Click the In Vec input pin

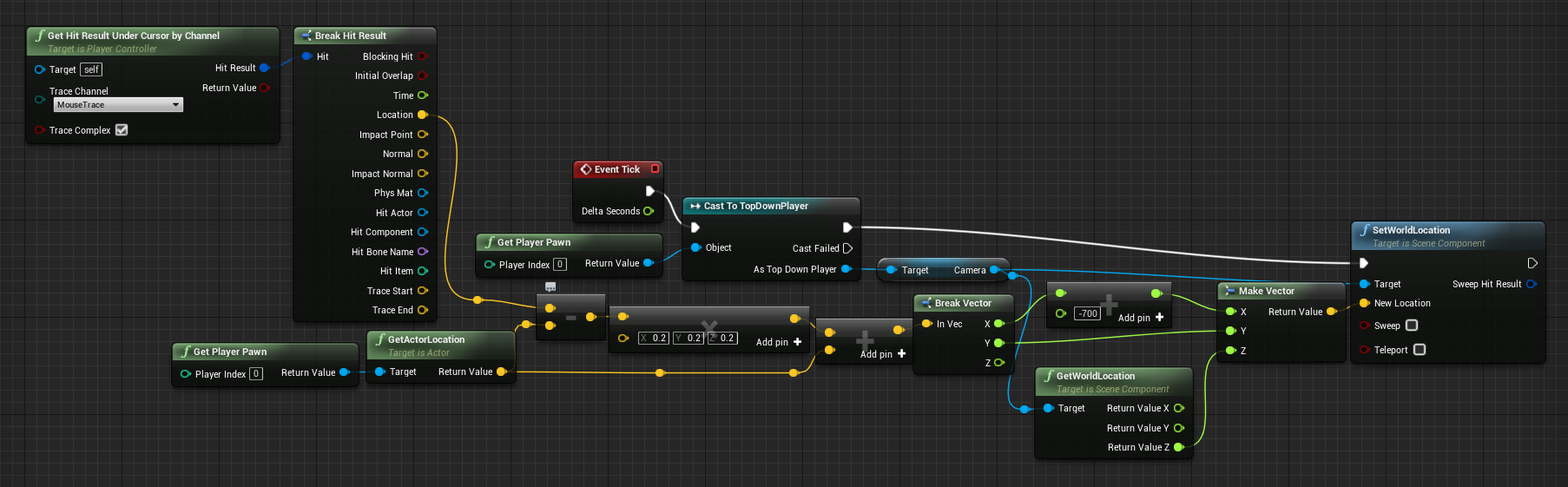[927, 324]
